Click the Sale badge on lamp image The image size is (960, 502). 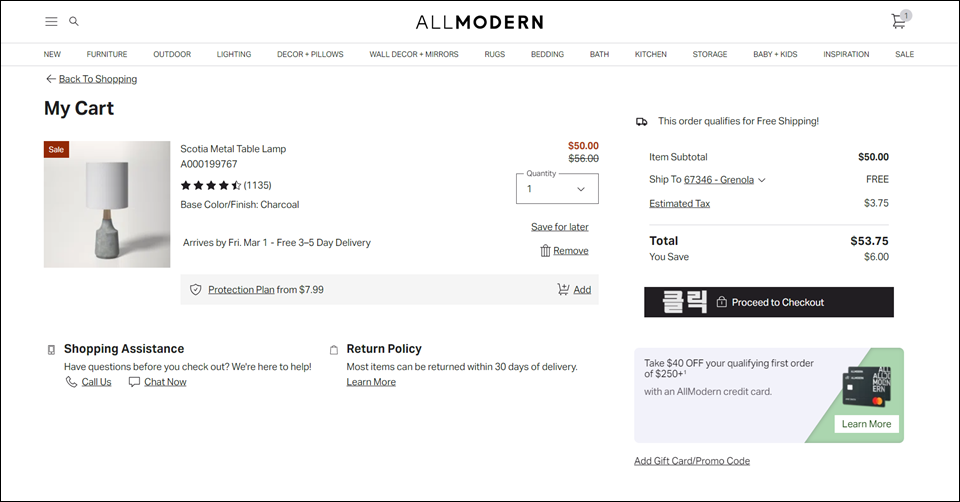point(56,149)
